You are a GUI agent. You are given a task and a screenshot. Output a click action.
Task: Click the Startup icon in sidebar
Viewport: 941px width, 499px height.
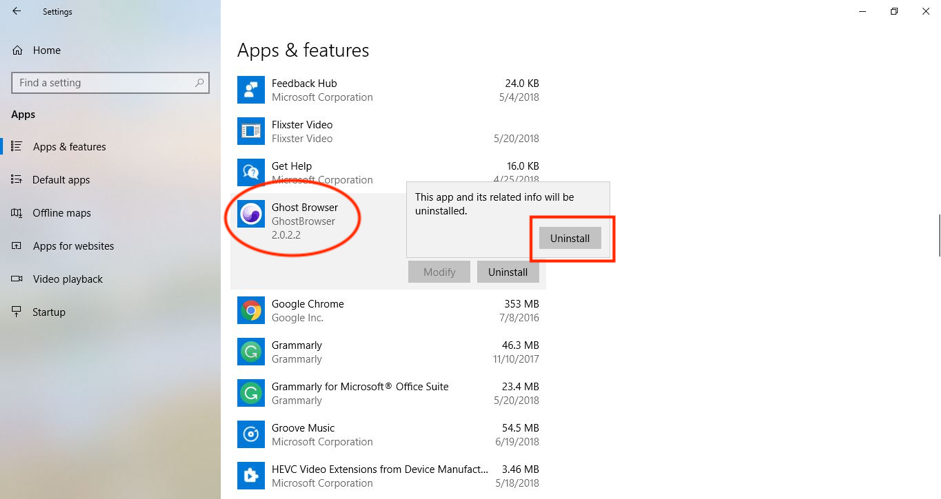(17, 312)
